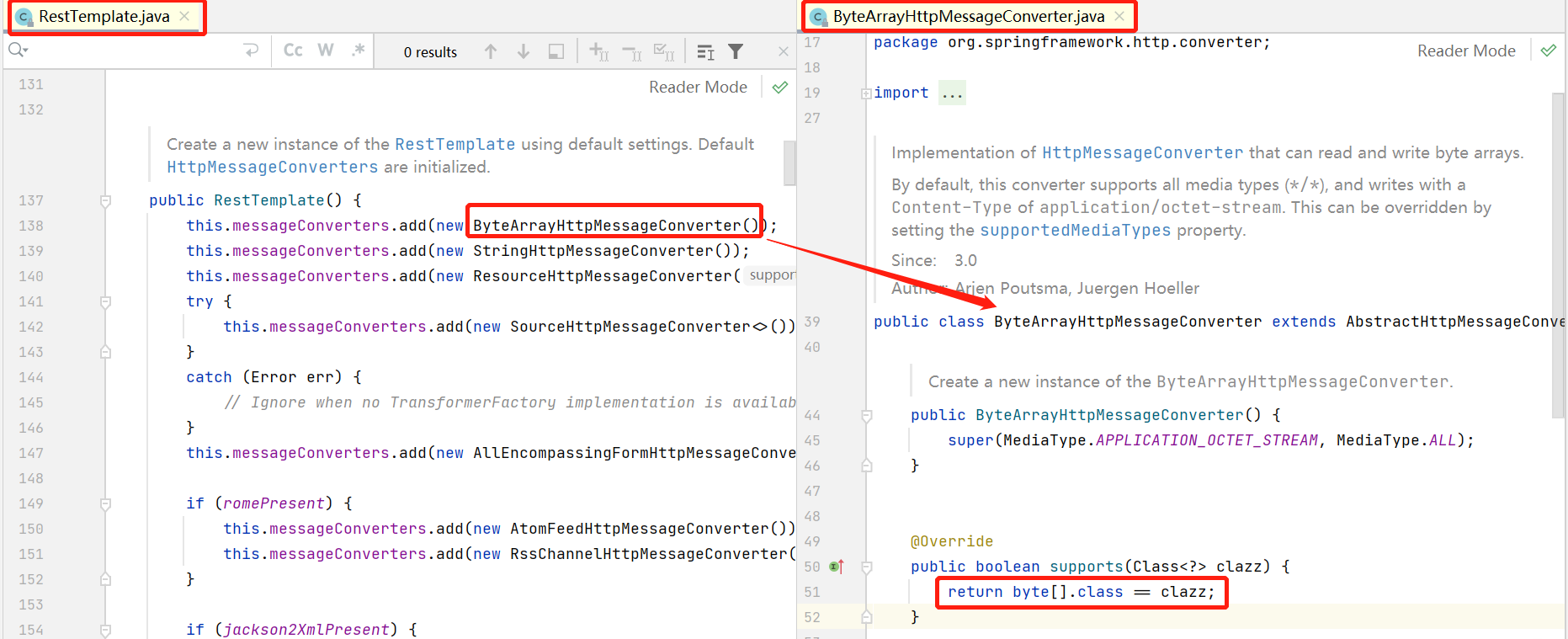The width and height of the screenshot is (1568, 639).
Task: Click AllEncompassingFormHttpMessageConve on line 147
Action: click(635, 453)
